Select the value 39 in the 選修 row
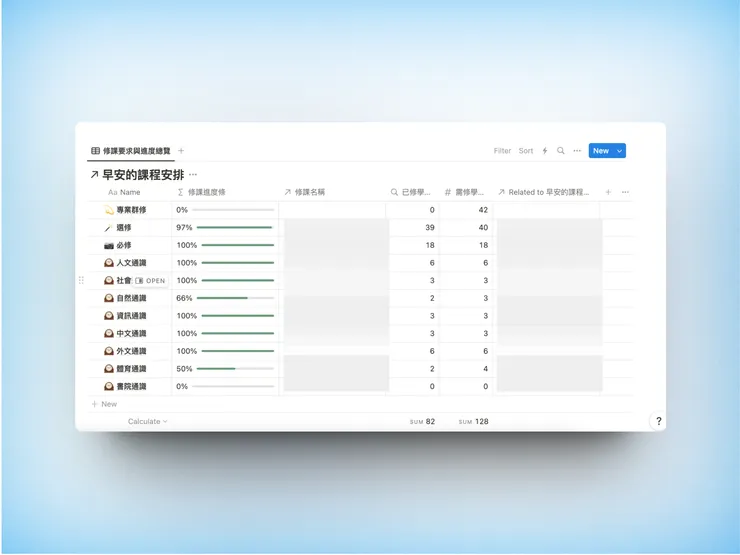The width and height of the screenshot is (740, 555). point(429,228)
